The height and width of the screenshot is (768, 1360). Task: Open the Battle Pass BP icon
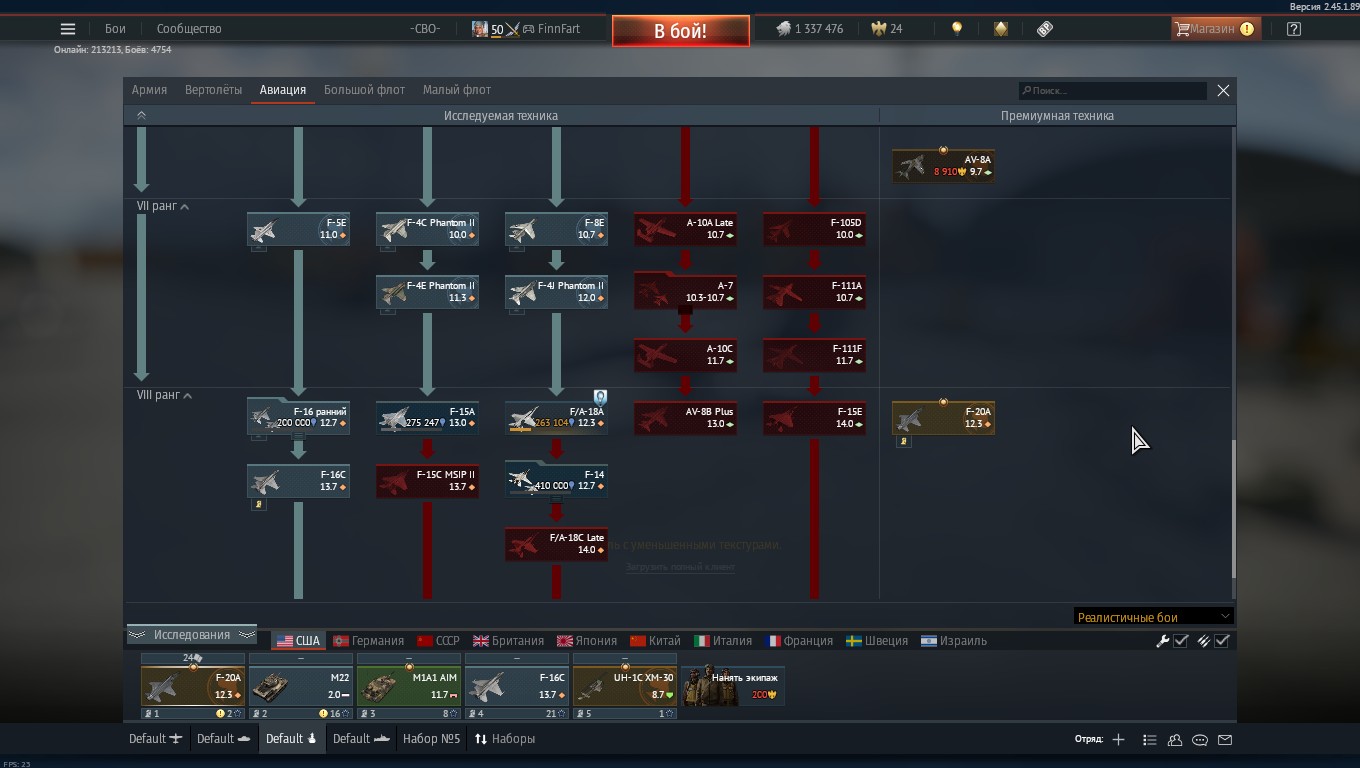tap(1045, 29)
